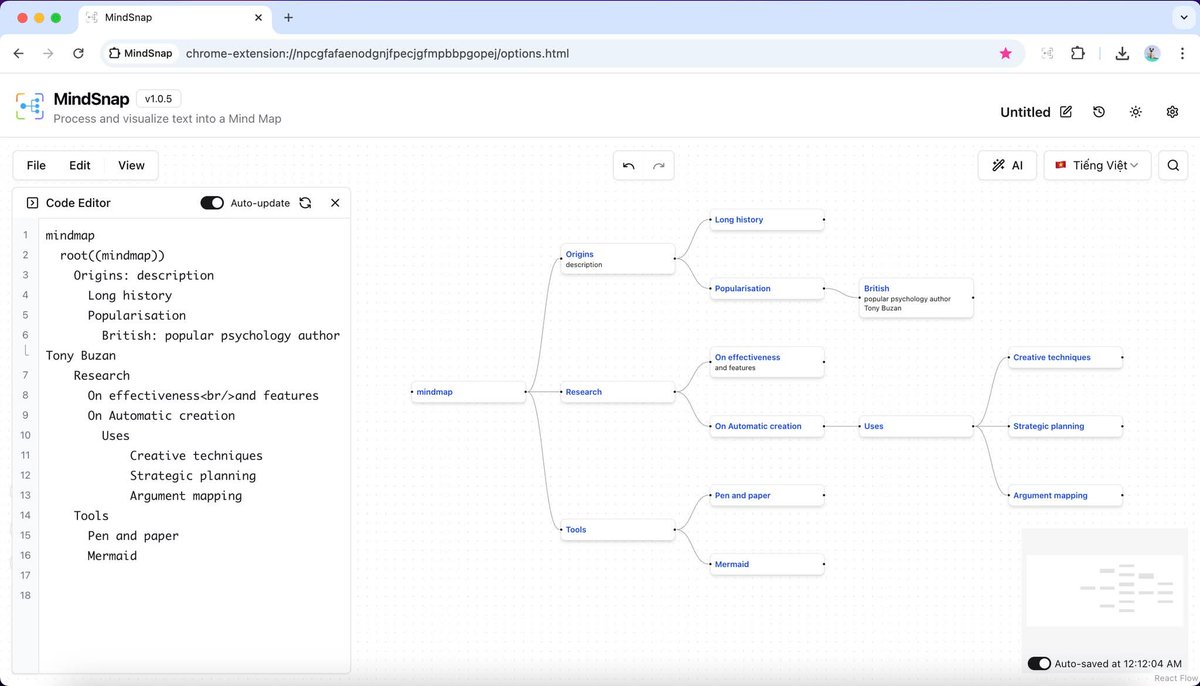The width and height of the screenshot is (1200, 686).
Task: Click the redo arrow
Action: coord(658,166)
